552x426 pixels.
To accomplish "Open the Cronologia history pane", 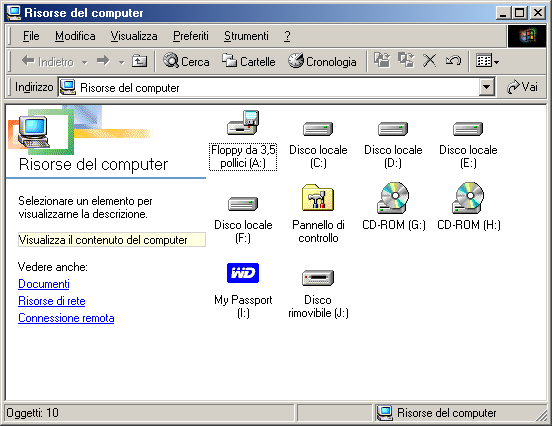I will point(322,62).
